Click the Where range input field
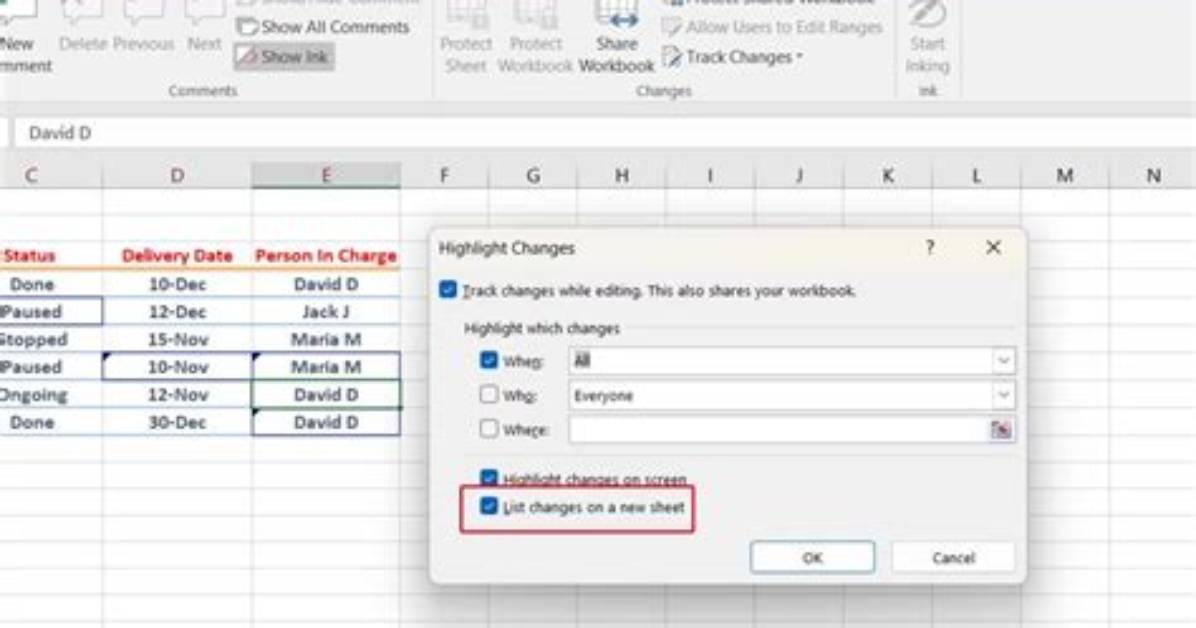1196x628 pixels. tap(778, 430)
